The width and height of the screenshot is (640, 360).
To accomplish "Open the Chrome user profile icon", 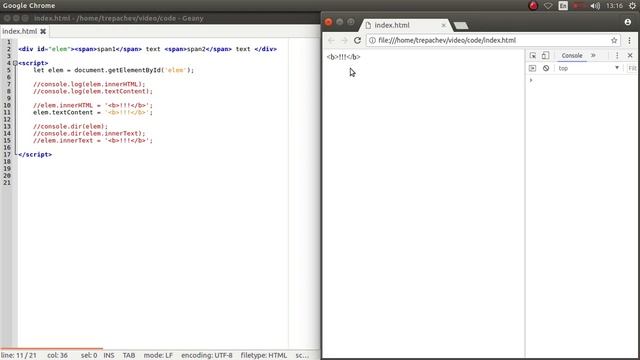I will point(628,22).
